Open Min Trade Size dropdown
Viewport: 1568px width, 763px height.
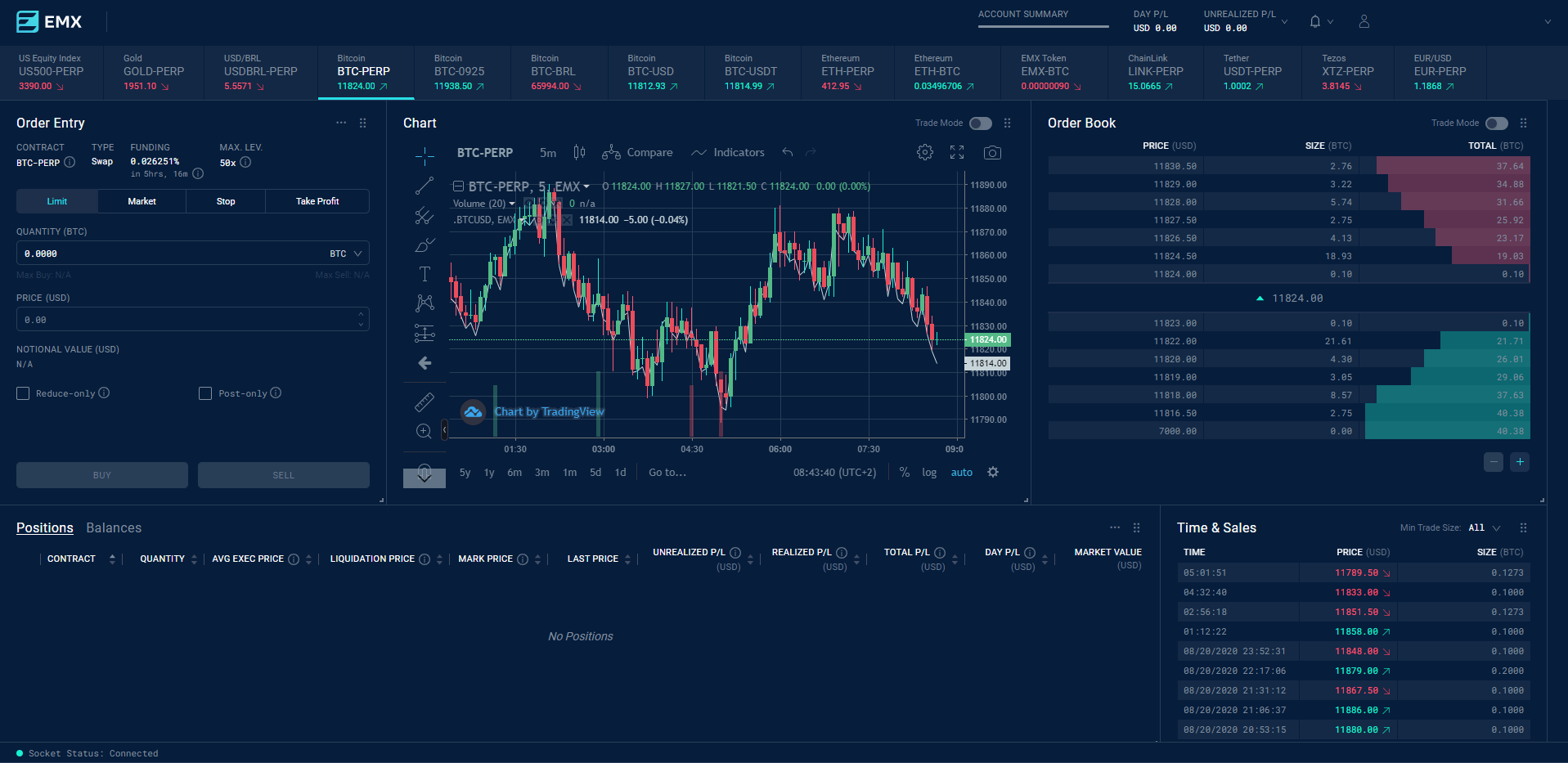pos(1485,527)
